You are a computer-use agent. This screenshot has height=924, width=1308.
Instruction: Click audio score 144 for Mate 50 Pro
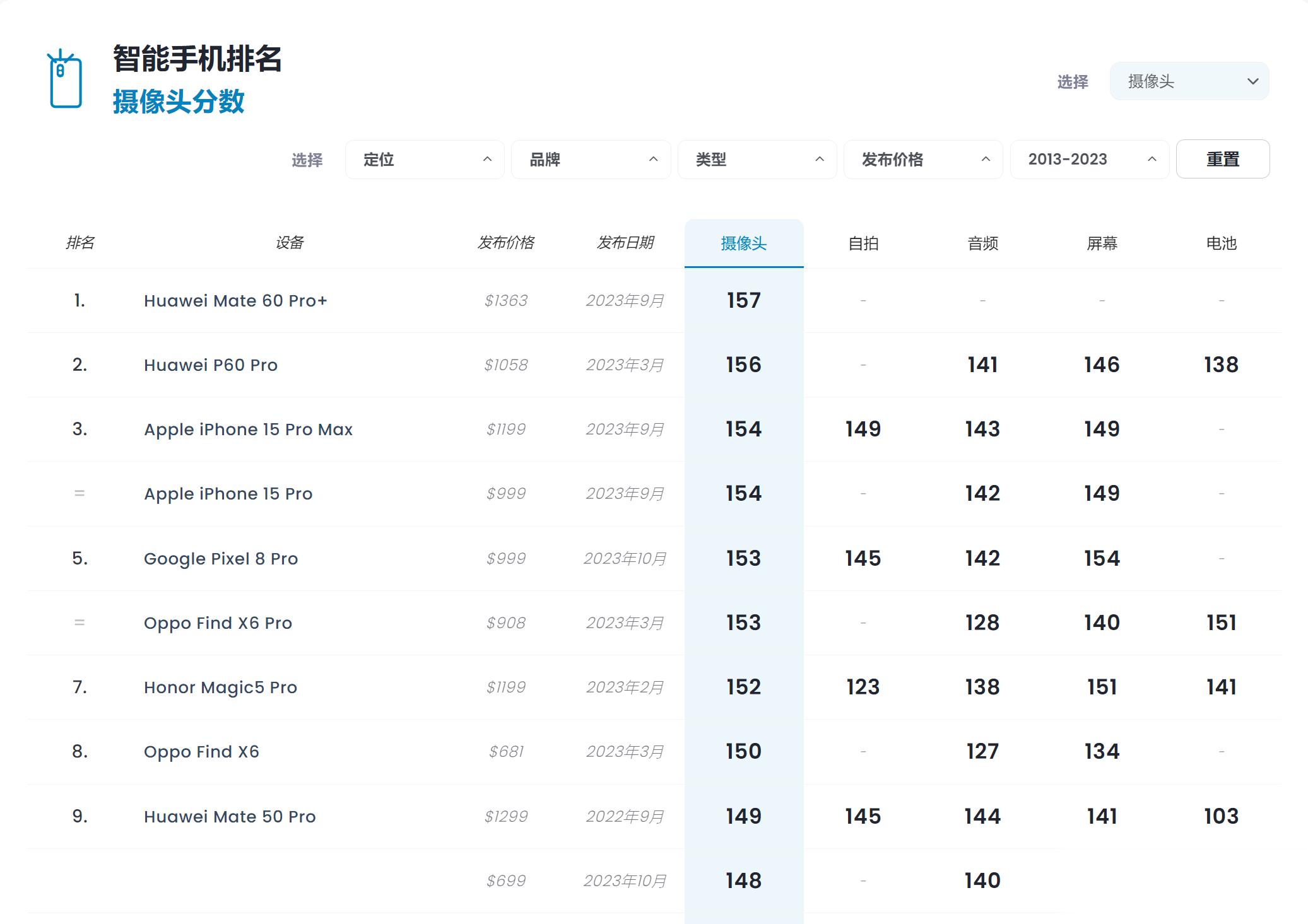coord(982,816)
